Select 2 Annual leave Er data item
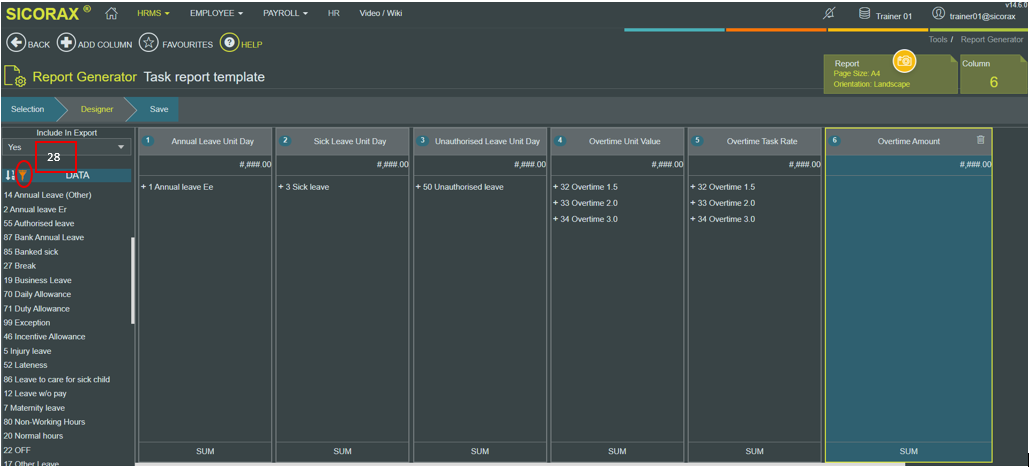1030x467 pixels. (x=35, y=210)
